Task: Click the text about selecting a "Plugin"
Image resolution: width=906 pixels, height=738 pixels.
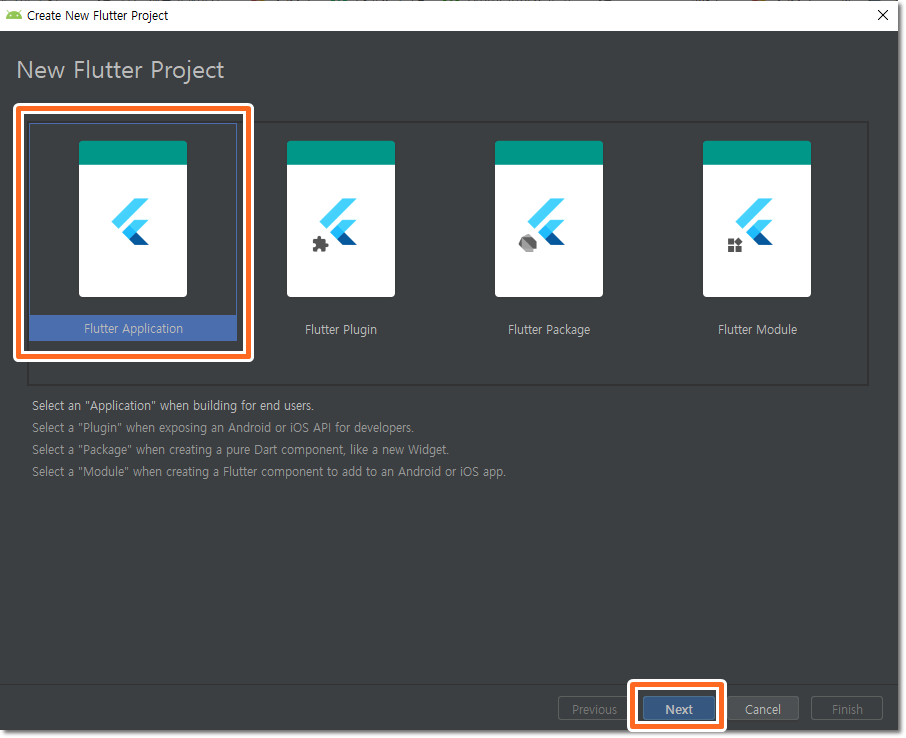Action: (223, 428)
